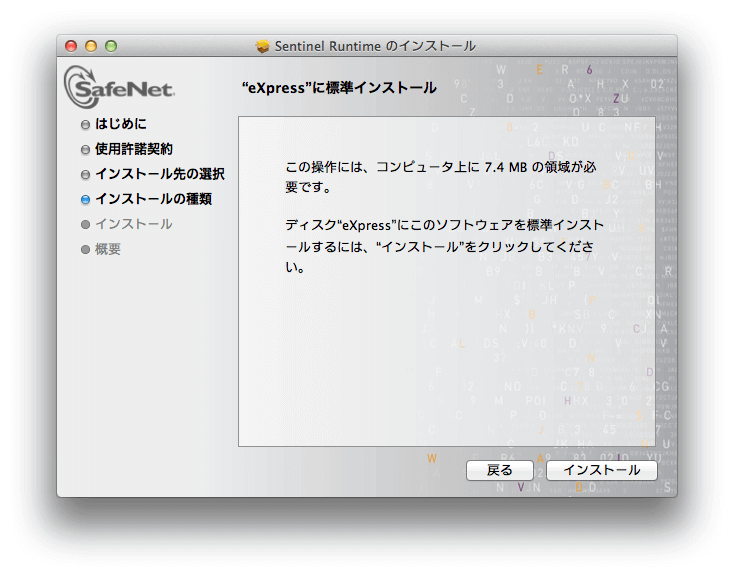Zoom the window with green button

(x=111, y=46)
